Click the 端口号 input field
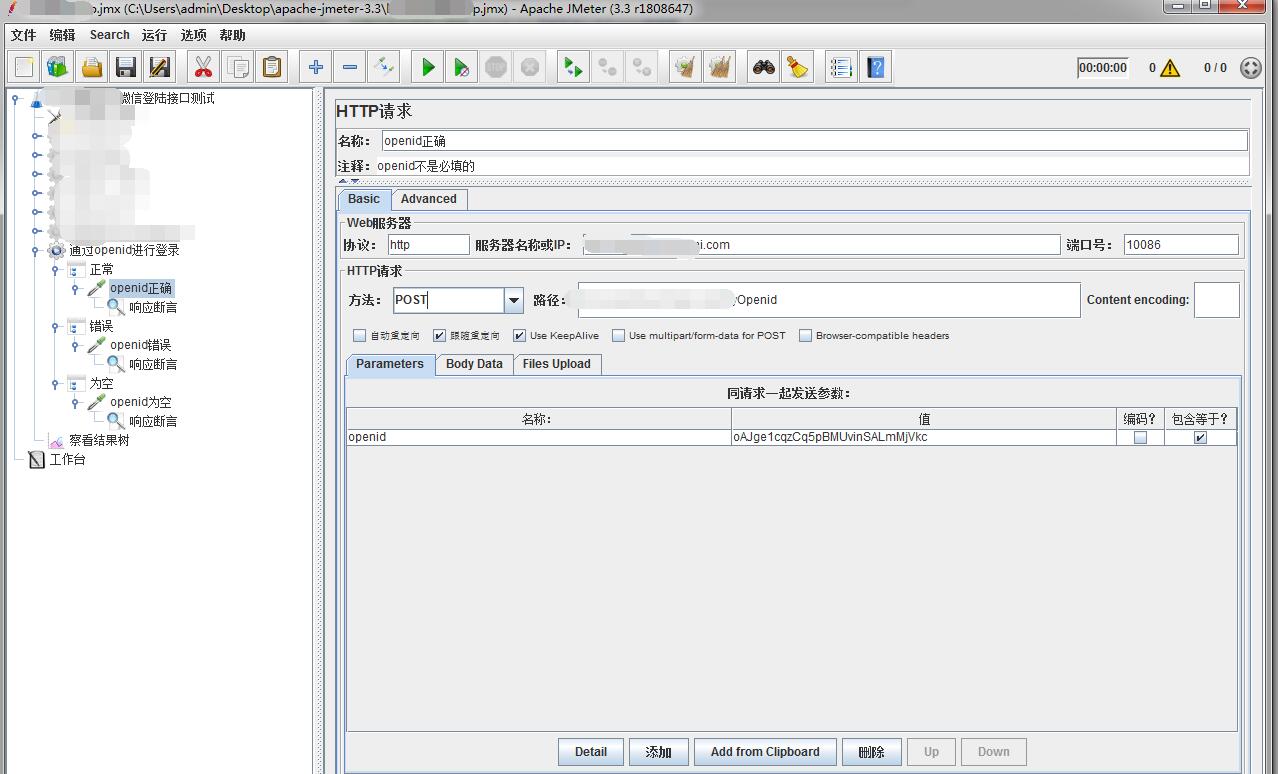The height and width of the screenshot is (774, 1278). coord(1181,245)
